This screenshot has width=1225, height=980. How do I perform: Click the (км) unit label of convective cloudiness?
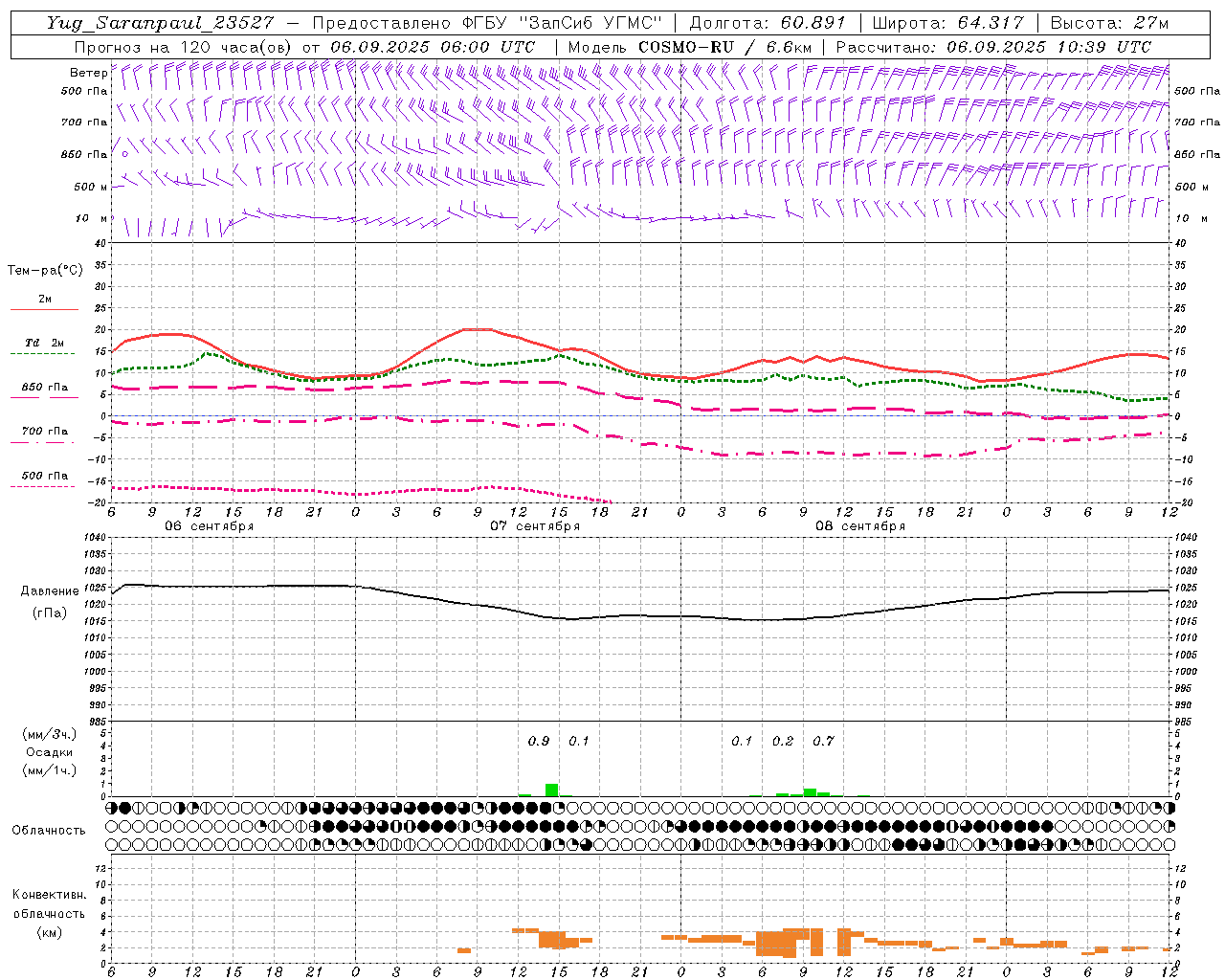[49, 932]
